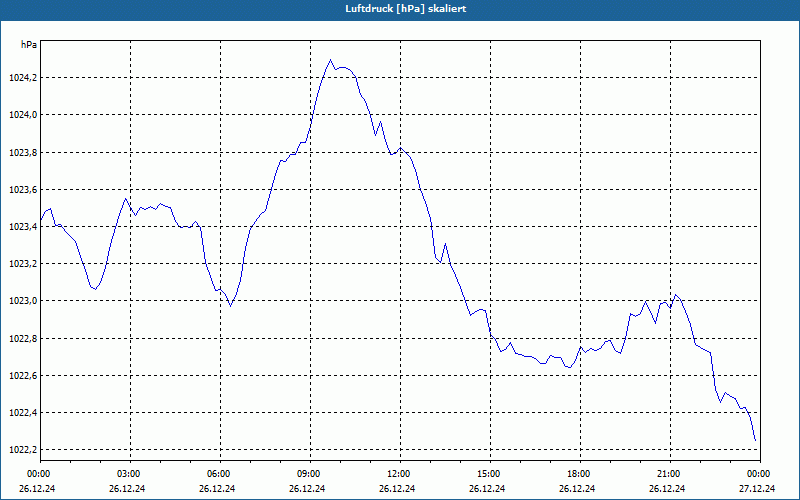
Task: Click the 1022,8 y-axis label
Action: tap(23, 338)
